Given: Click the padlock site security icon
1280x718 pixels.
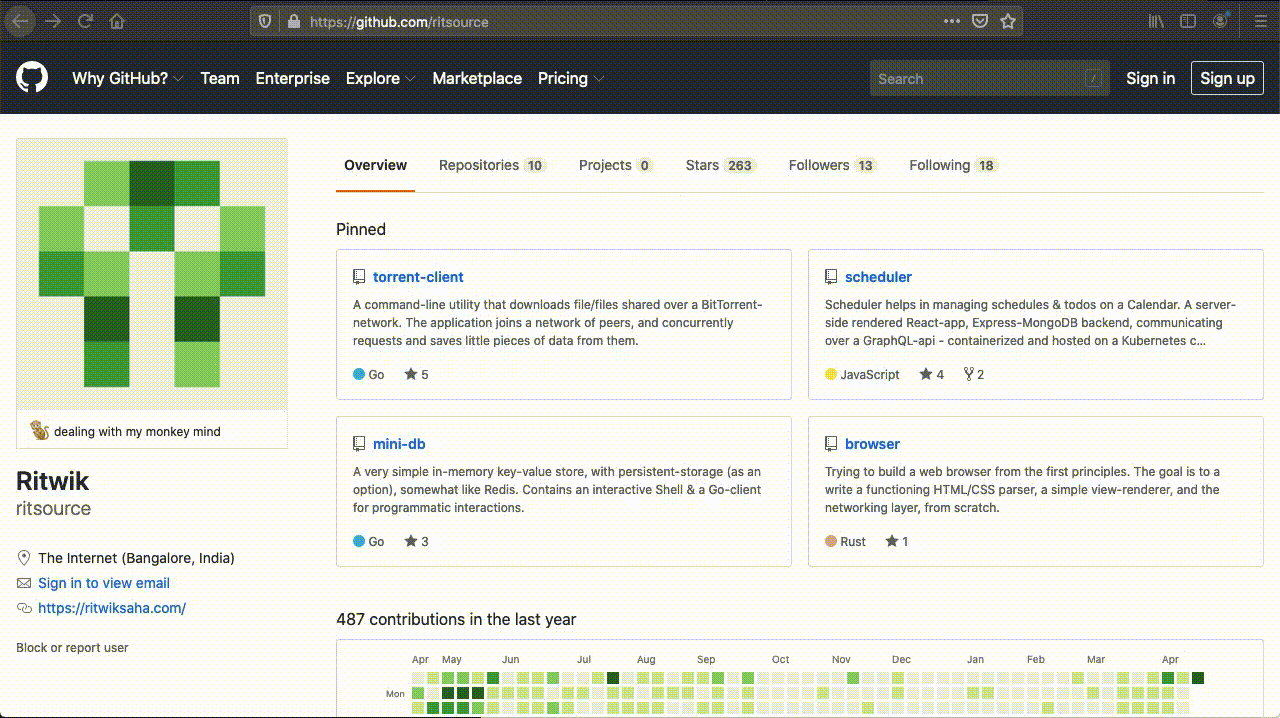Looking at the screenshot, I should point(293,21).
